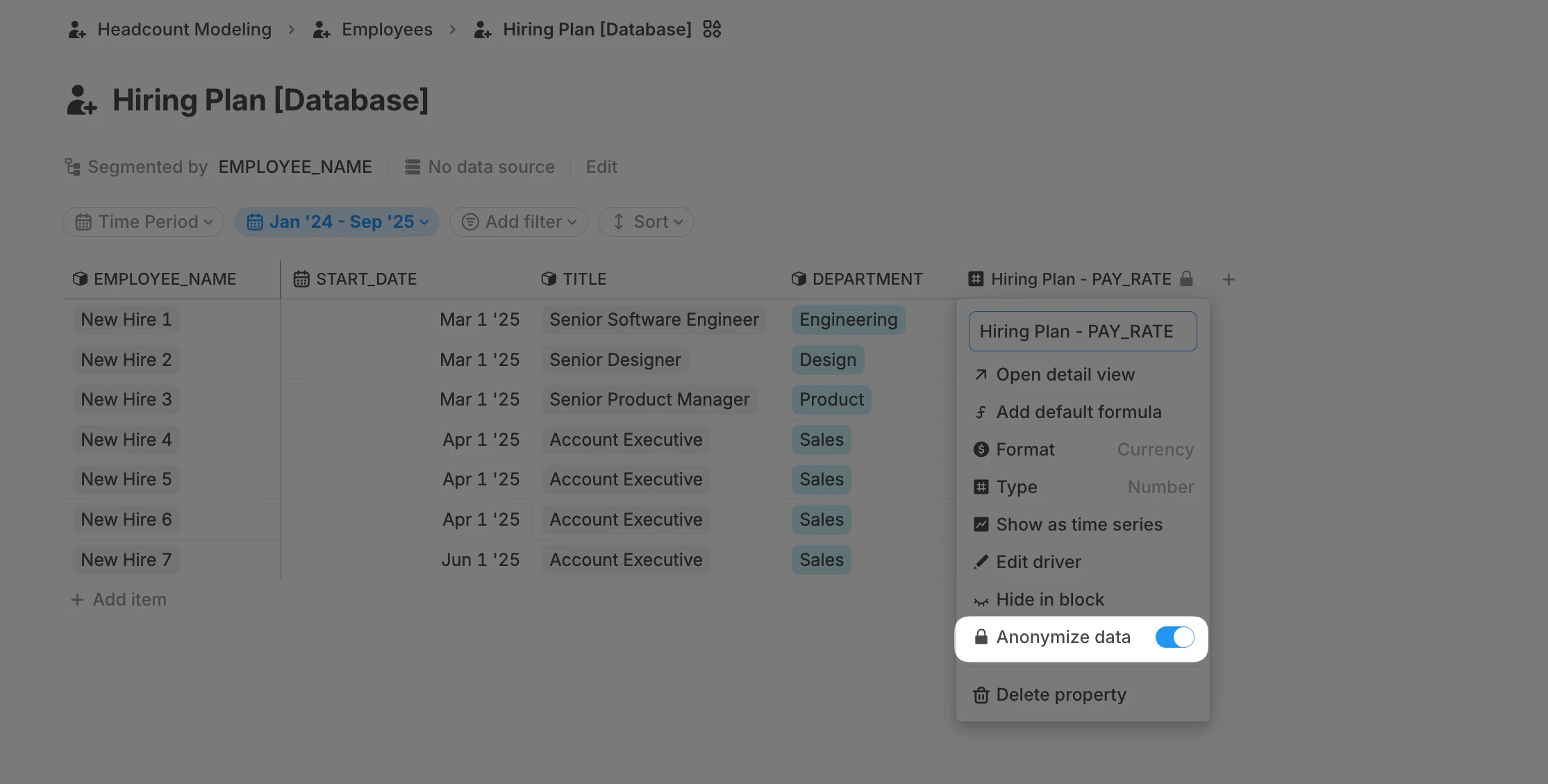Select Delete property from the menu

pyautogui.click(x=1060, y=694)
